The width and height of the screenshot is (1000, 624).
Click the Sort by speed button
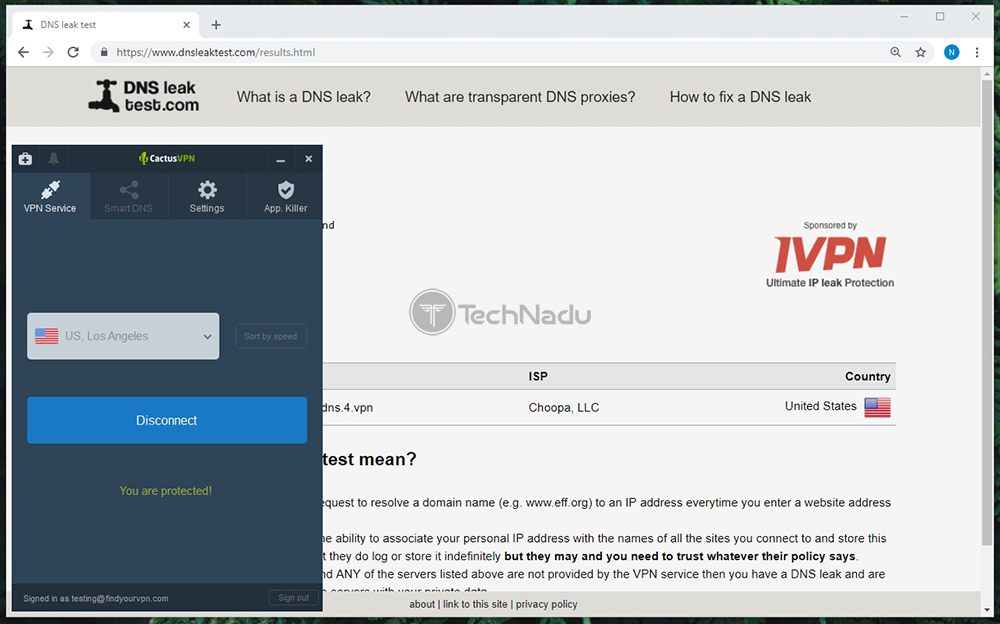click(x=271, y=336)
